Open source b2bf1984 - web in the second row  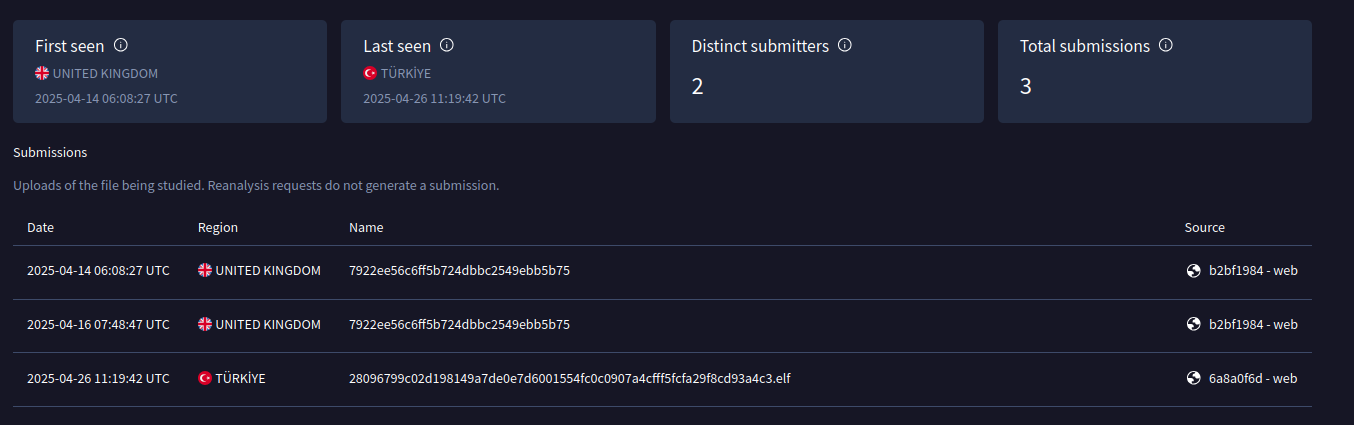[1253, 324]
